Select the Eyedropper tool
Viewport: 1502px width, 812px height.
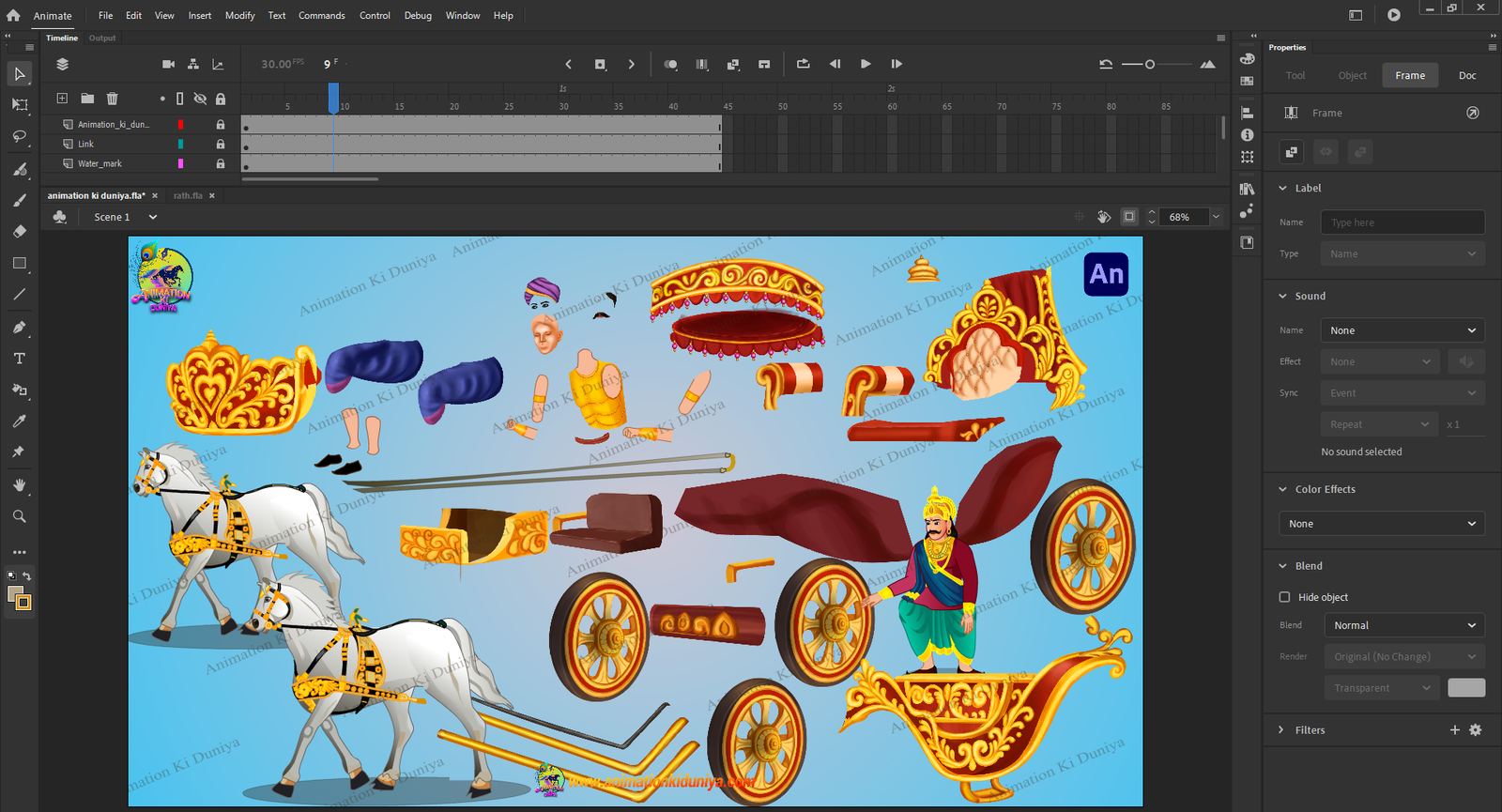(x=19, y=421)
